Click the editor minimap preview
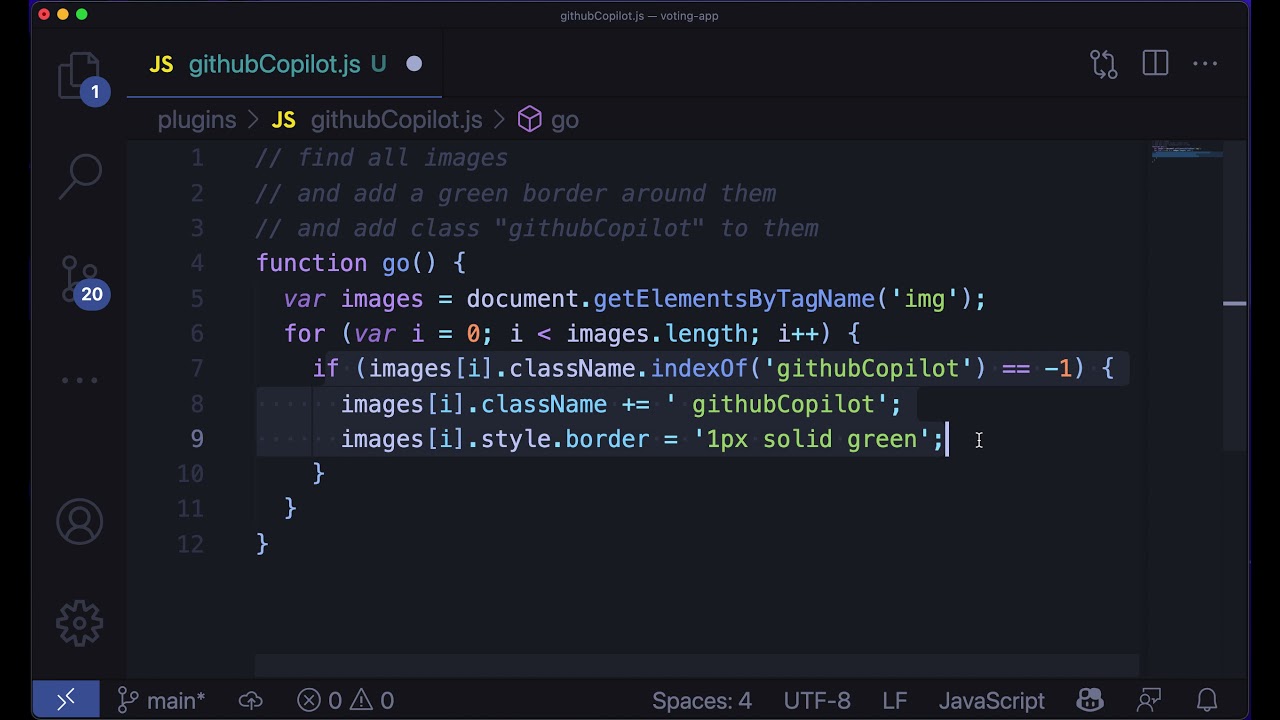The height and width of the screenshot is (720, 1280). 1186,151
